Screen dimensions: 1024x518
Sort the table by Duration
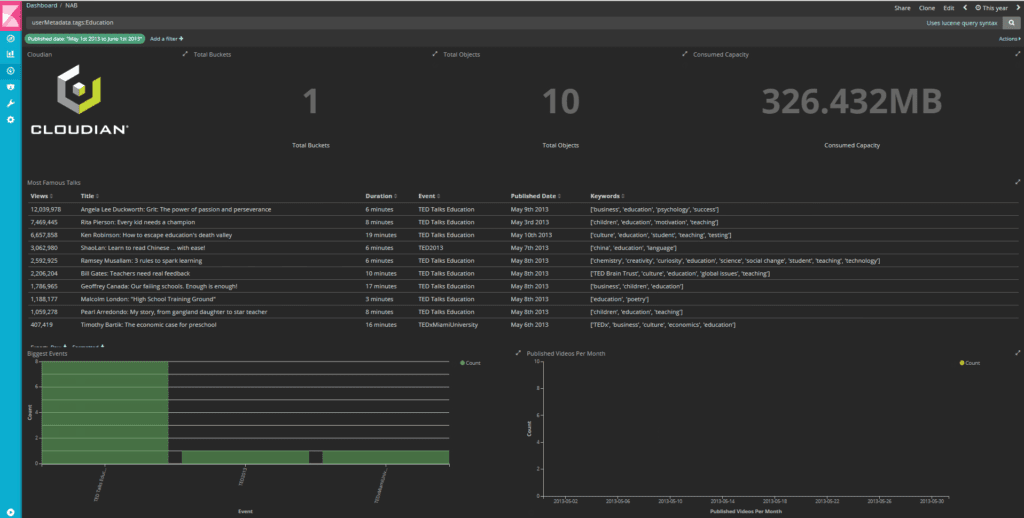(x=381, y=196)
